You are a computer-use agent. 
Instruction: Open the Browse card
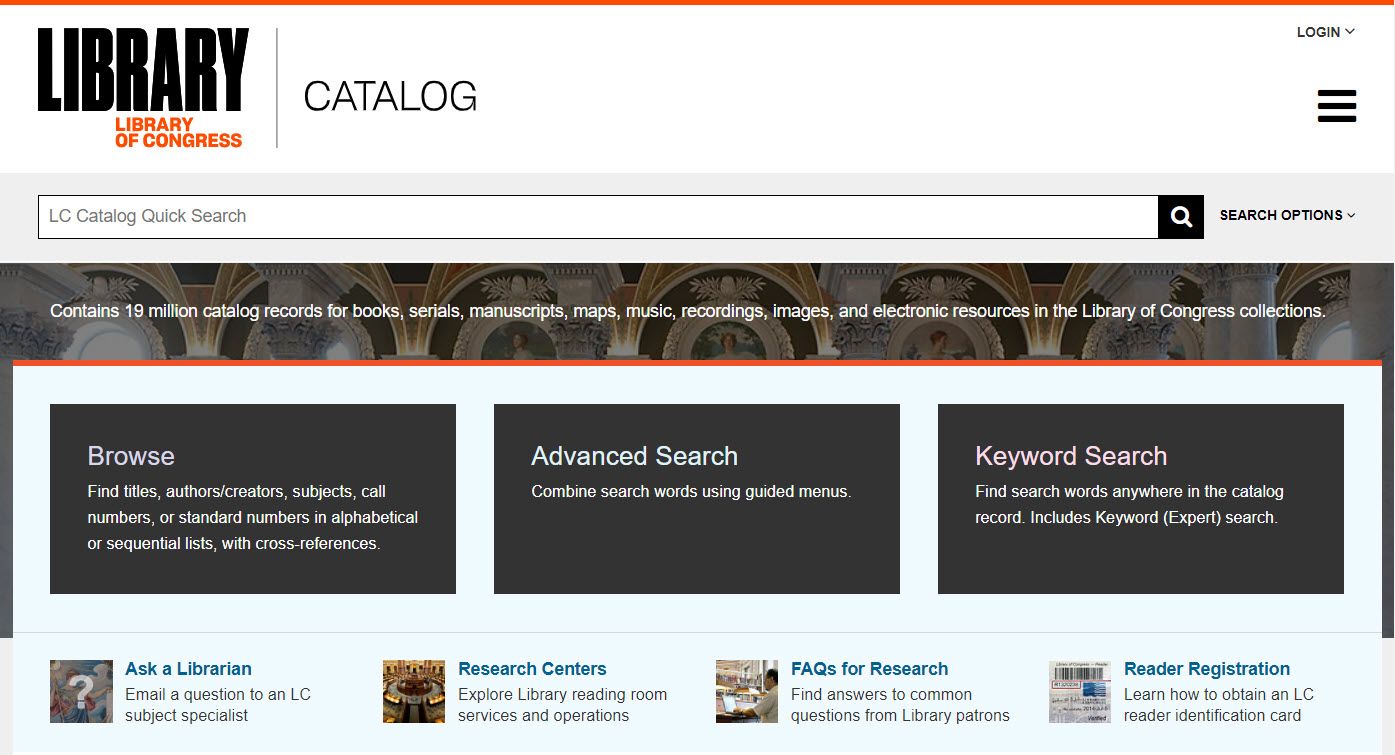pos(253,499)
